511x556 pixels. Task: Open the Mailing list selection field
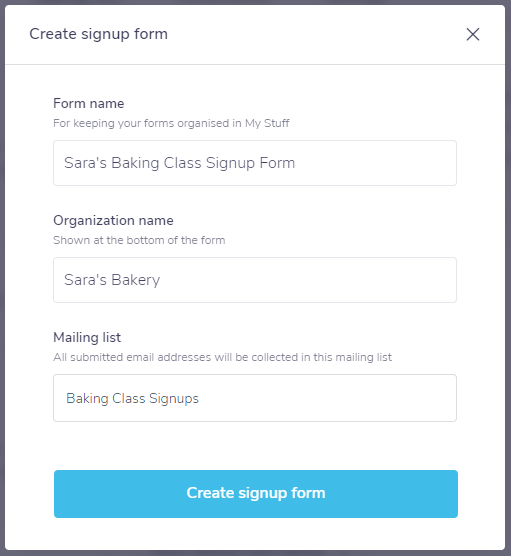255,398
